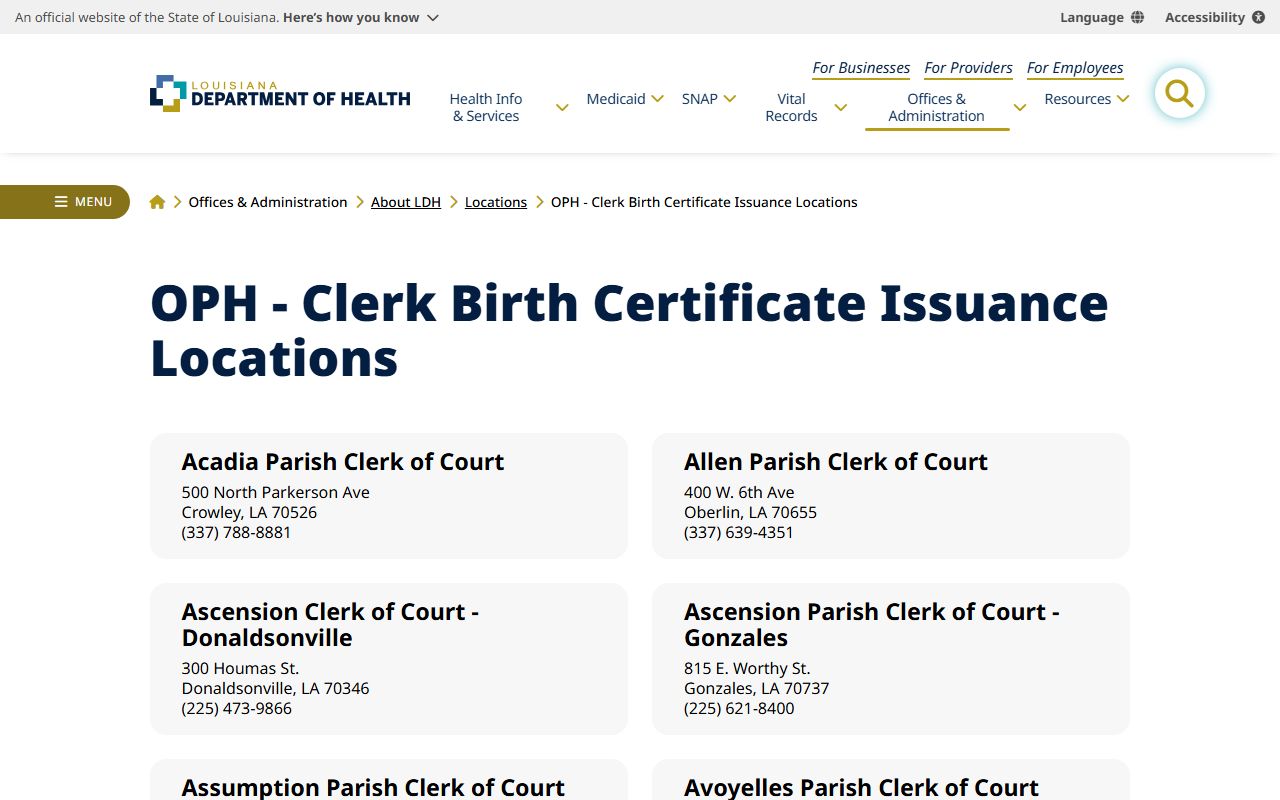Go to Locations breadcrumb link
The width and height of the screenshot is (1280, 800).
pos(496,202)
